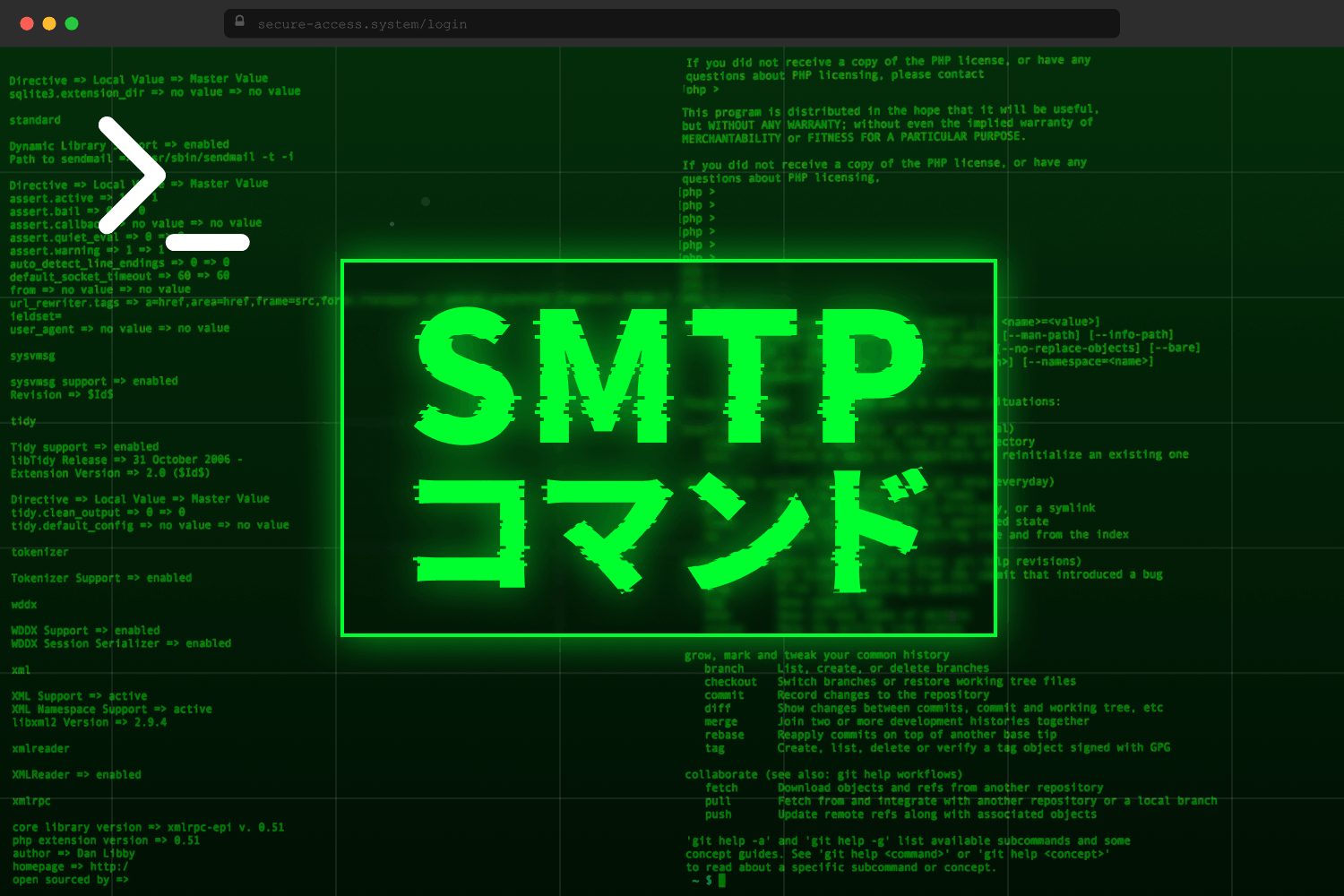
Task: Click the blinking terminal cursor after $ prompt
Action: (722, 880)
